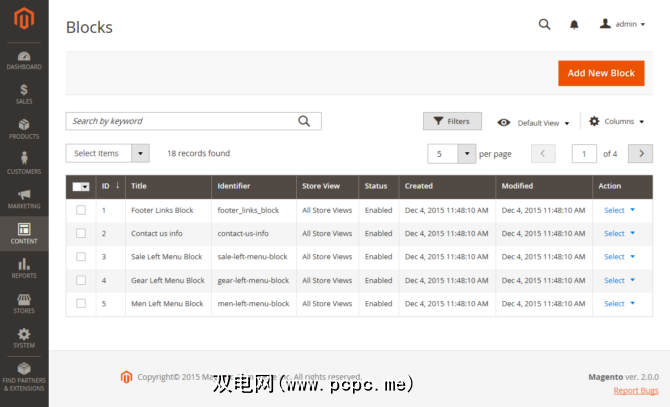Open the Default View dropdown
Viewport: 670px width, 407px height.
tap(534, 122)
